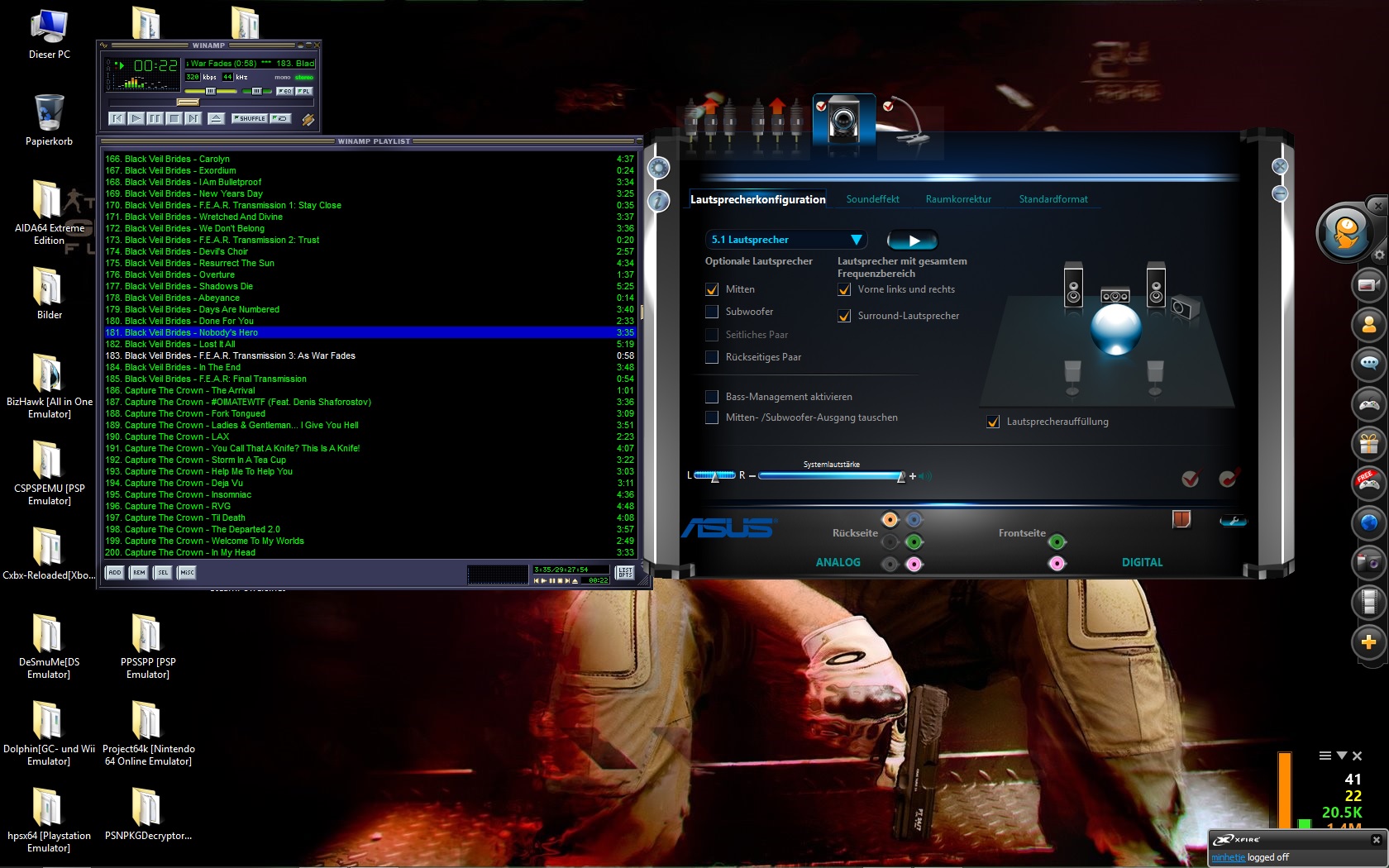Viewport: 1389px width, 868px height.
Task: Click pink rear-panel analog jack
Action: [914, 565]
